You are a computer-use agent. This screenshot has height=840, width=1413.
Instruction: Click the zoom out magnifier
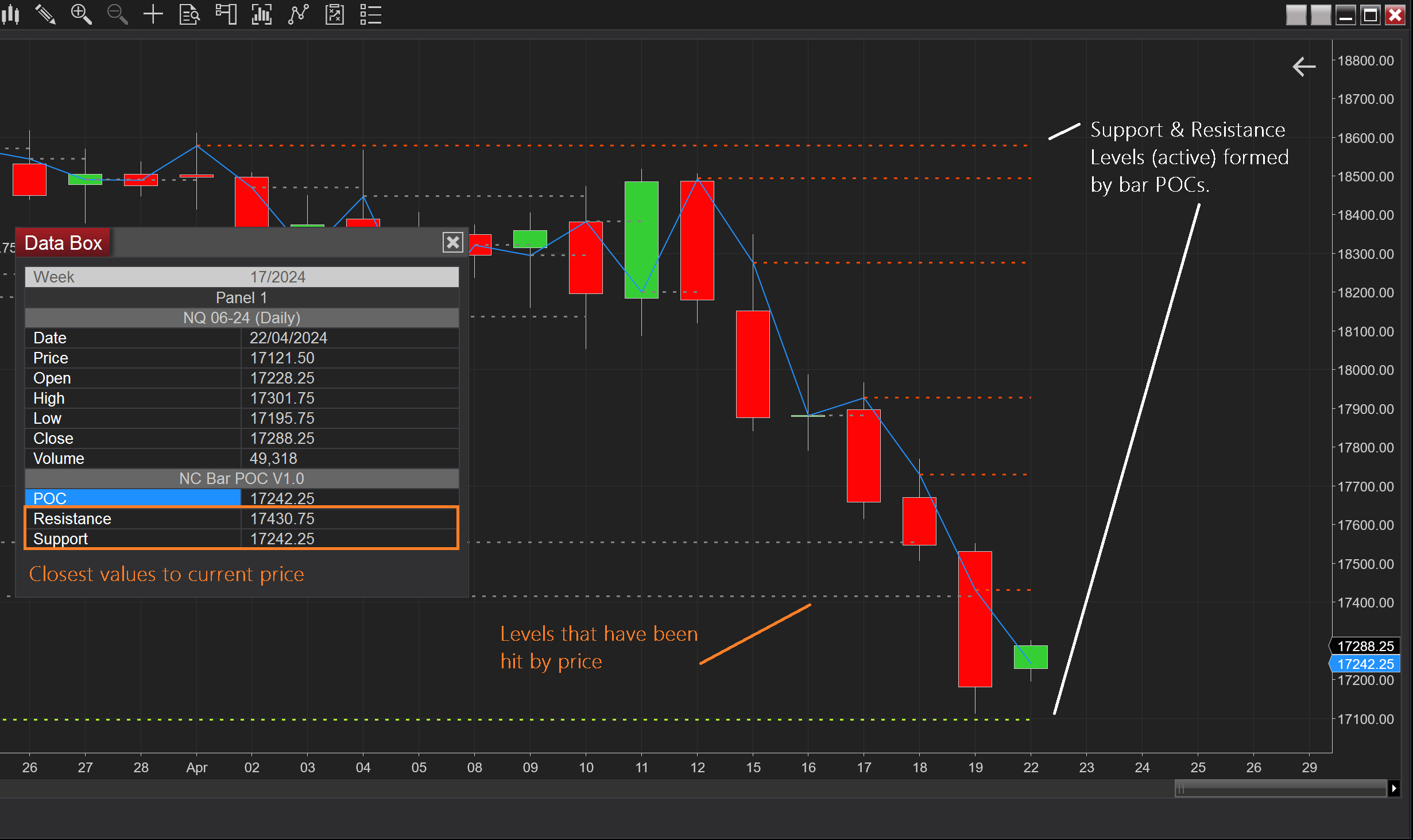pyautogui.click(x=117, y=14)
